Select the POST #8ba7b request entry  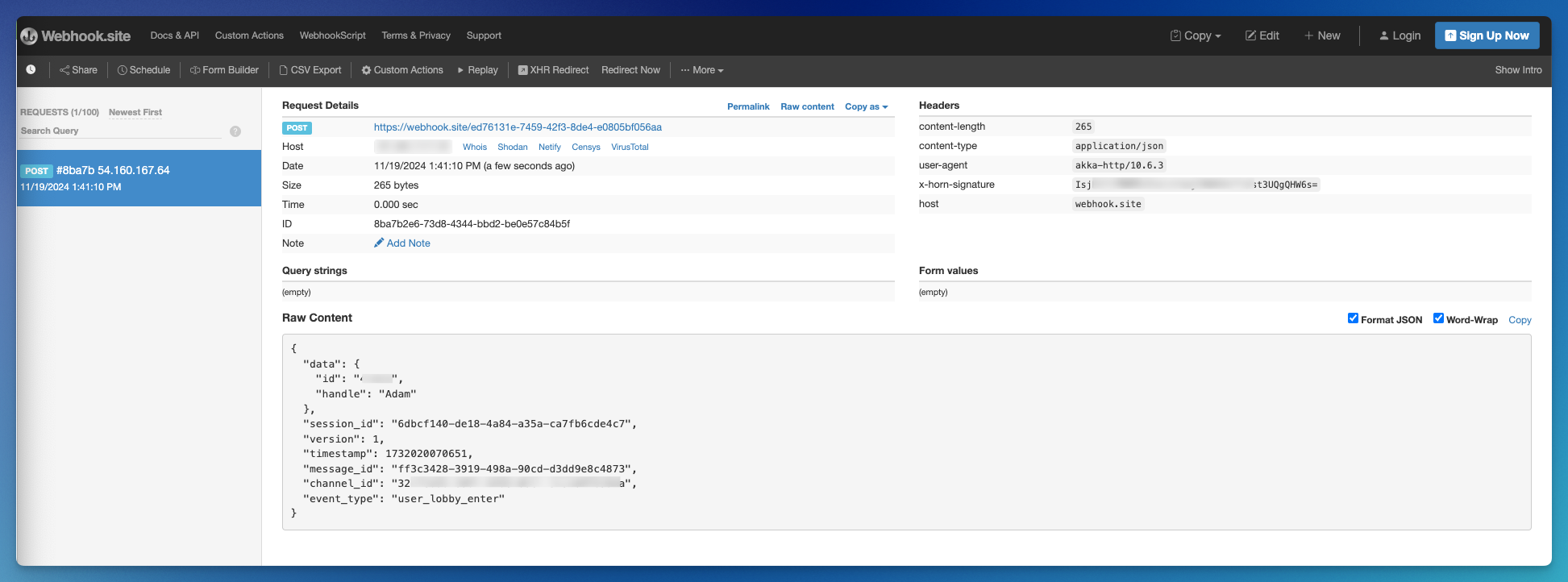coord(139,178)
